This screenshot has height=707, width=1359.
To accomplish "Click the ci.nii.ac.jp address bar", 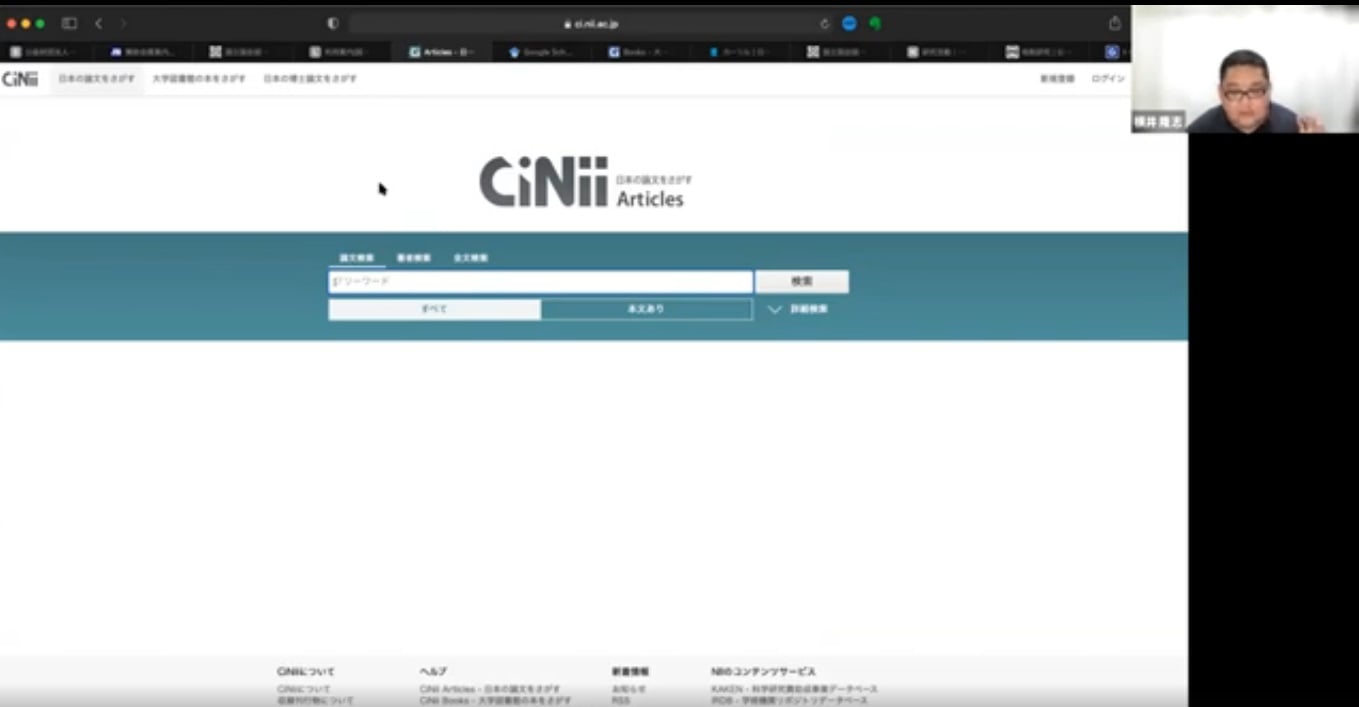I will [591, 23].
